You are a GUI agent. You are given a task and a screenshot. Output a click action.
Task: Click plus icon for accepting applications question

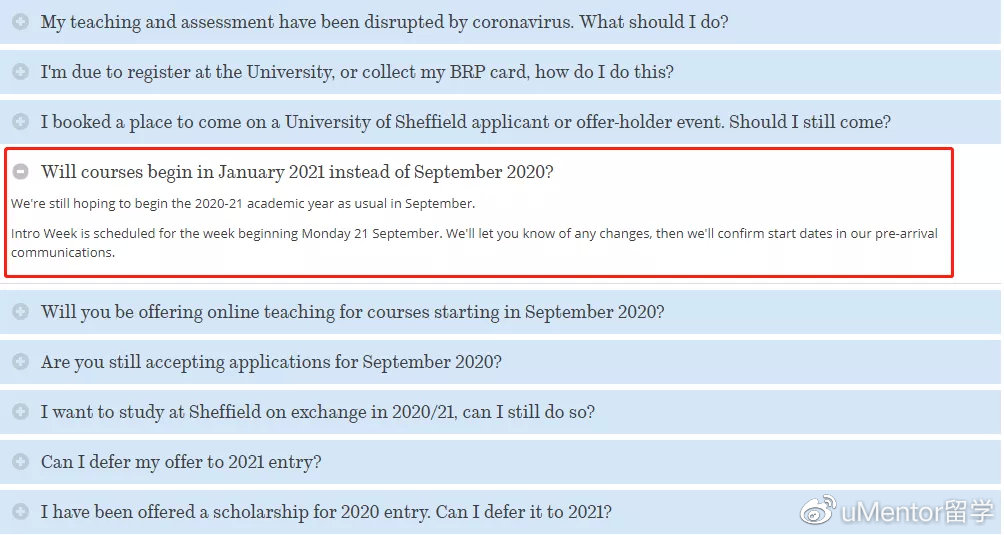point(20,362)
